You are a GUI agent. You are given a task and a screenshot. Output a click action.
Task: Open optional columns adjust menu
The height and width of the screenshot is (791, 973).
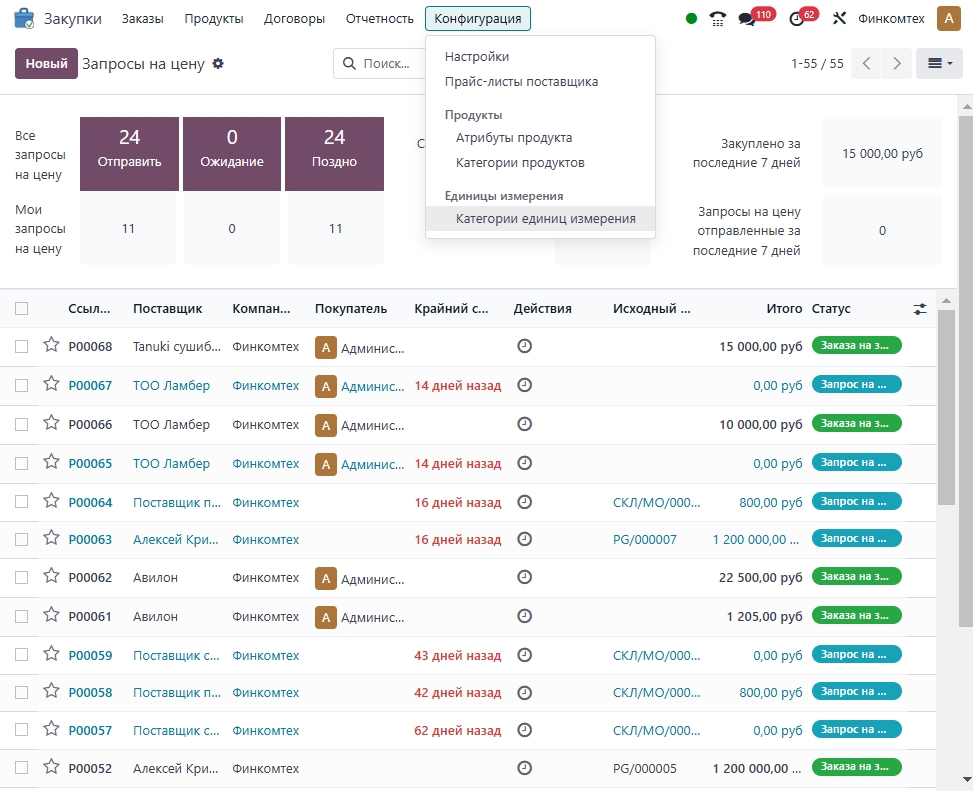pyautogui.click(x=920, y=309)
